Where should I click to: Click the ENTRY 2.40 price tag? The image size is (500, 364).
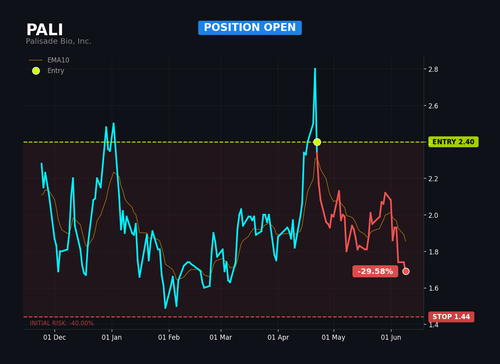point(453,142)
